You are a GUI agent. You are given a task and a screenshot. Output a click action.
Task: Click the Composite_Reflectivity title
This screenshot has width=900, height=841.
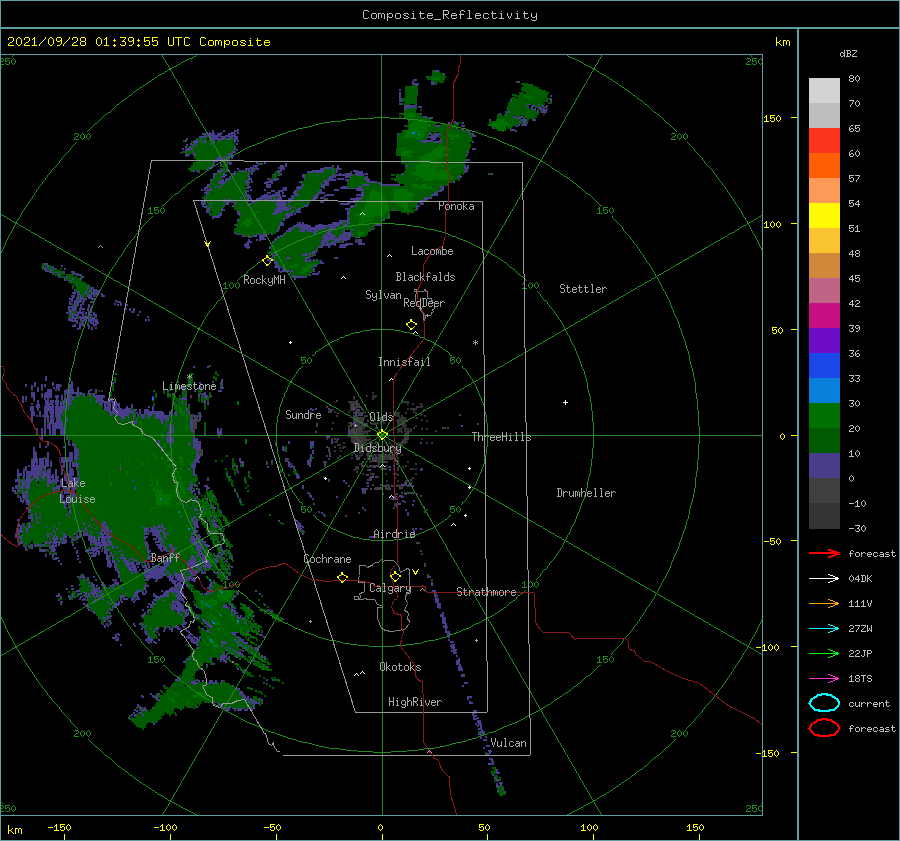coord(450,15)
